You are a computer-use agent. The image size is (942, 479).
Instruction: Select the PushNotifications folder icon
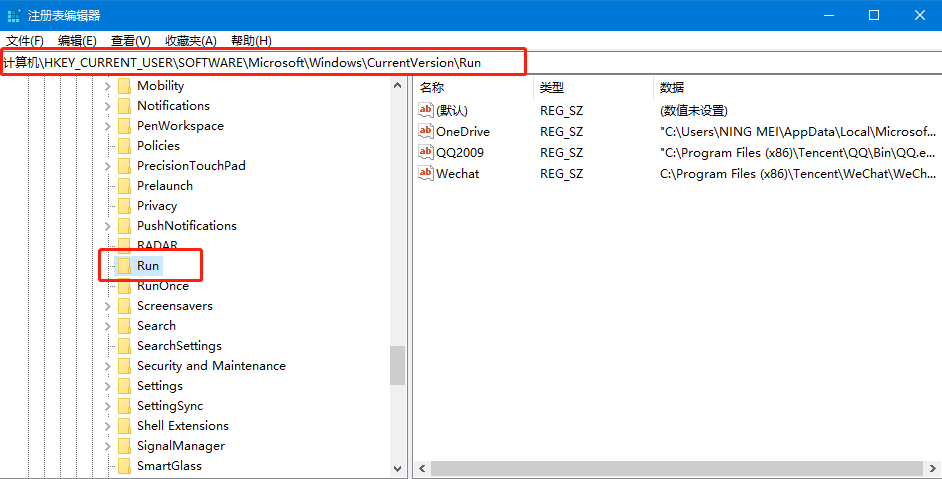pyautogui.click(x=124, y=226)
